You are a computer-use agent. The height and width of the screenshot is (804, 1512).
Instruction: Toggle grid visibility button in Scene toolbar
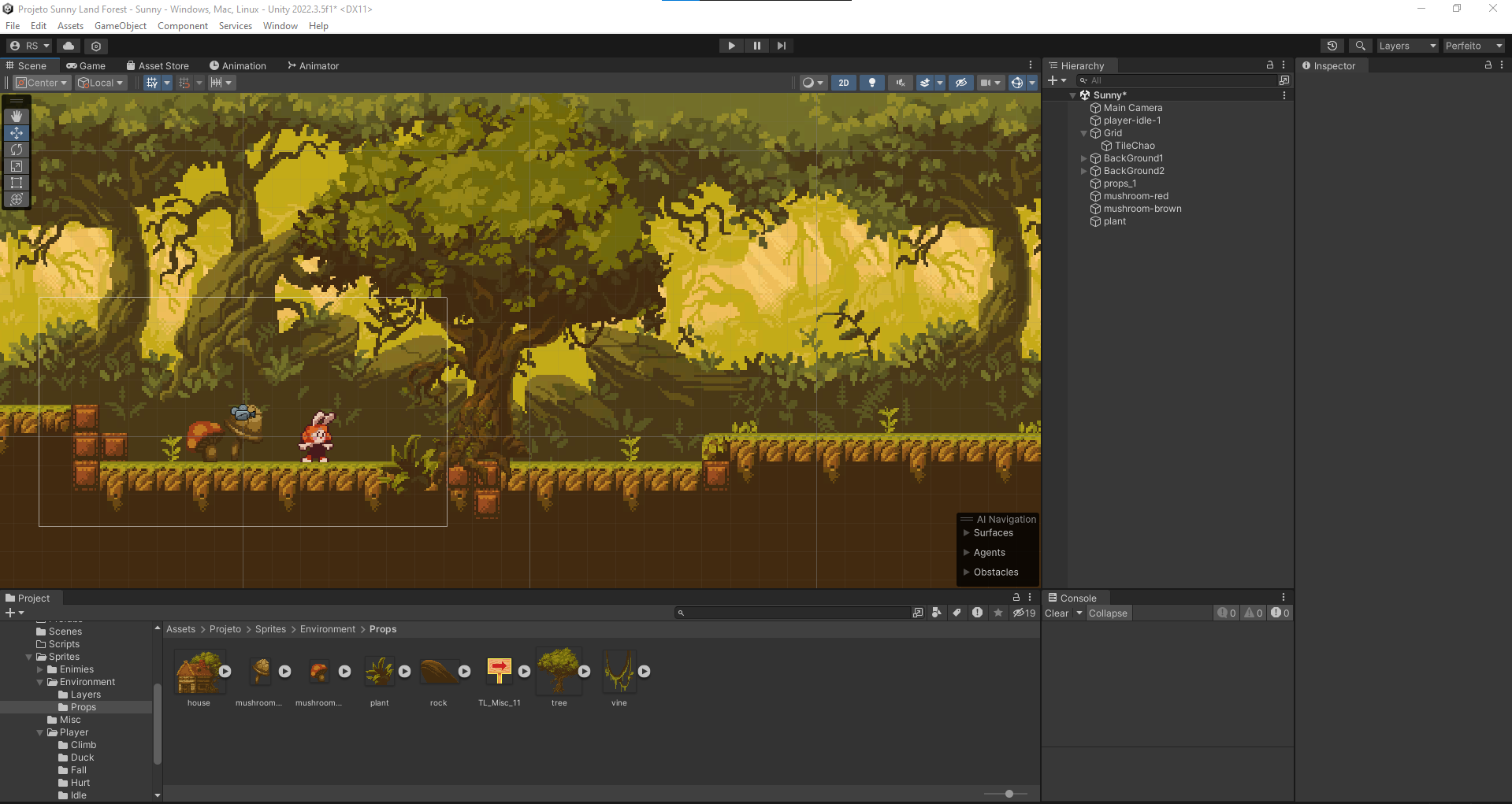point(152,83)
